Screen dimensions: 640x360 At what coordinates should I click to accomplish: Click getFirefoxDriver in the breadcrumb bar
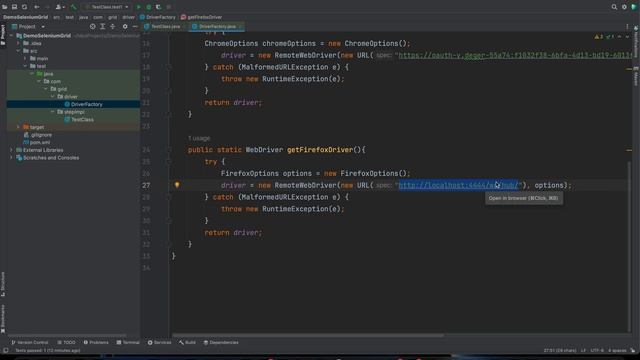(202, 17)
